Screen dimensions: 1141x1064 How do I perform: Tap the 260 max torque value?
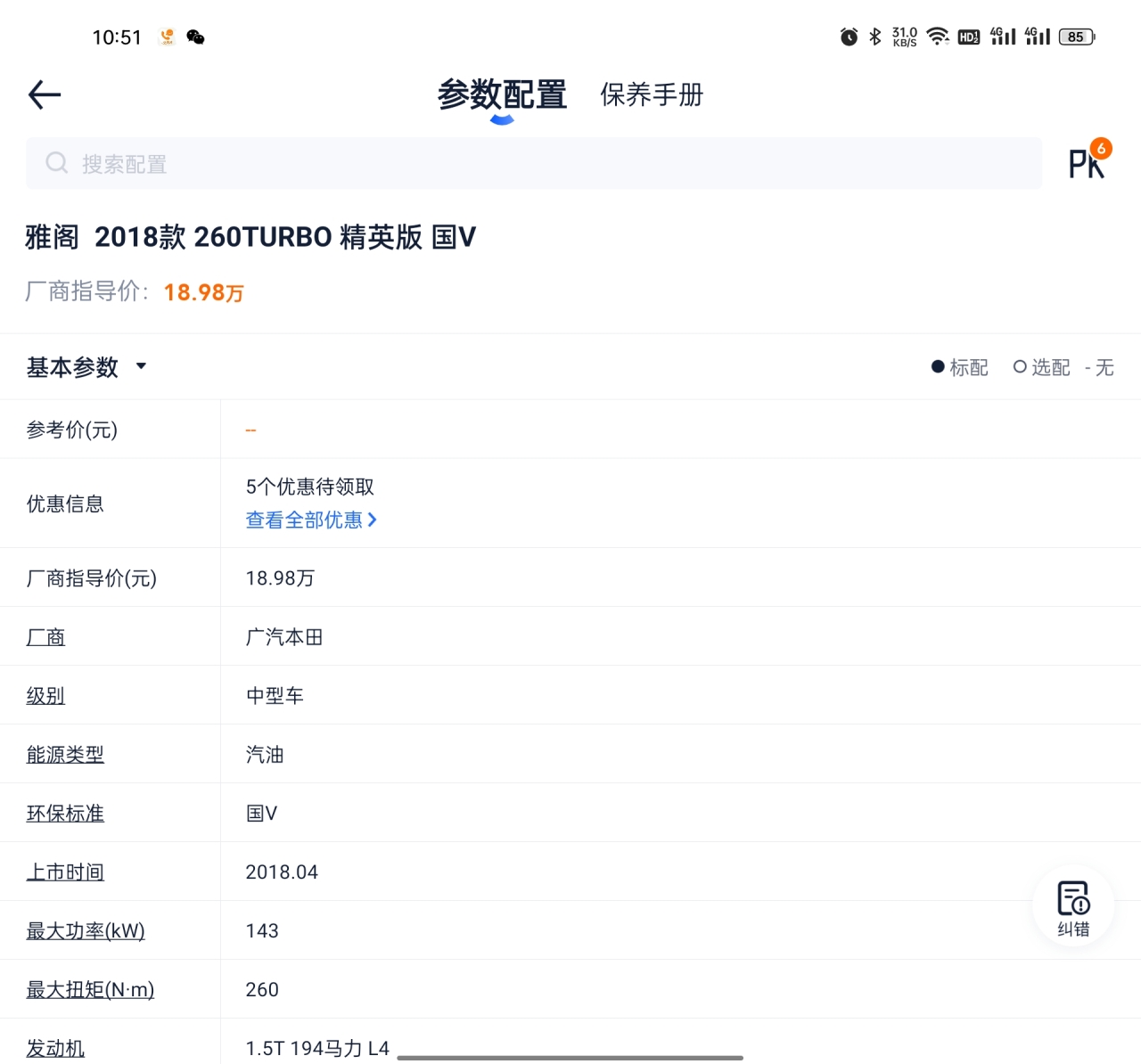click(x=262, y=990)
